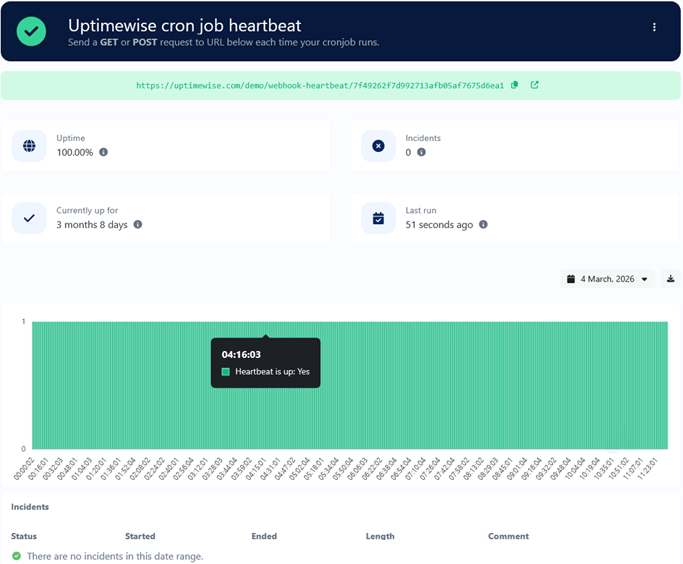Click the webhook heartbeat URL link

point(320,86)
